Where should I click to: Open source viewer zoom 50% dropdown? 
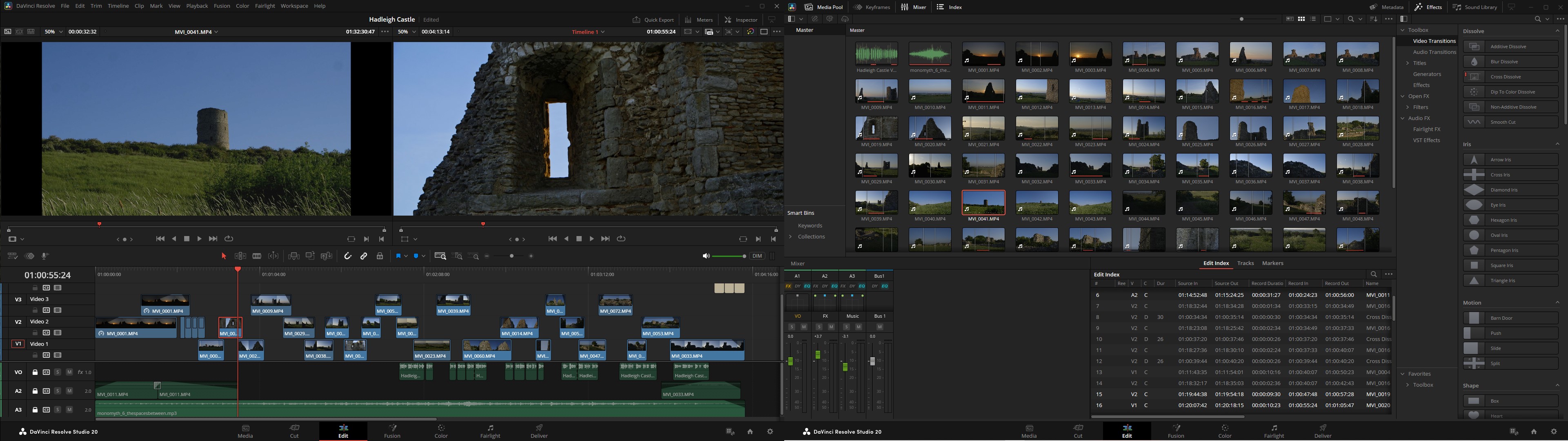[53, 32]
